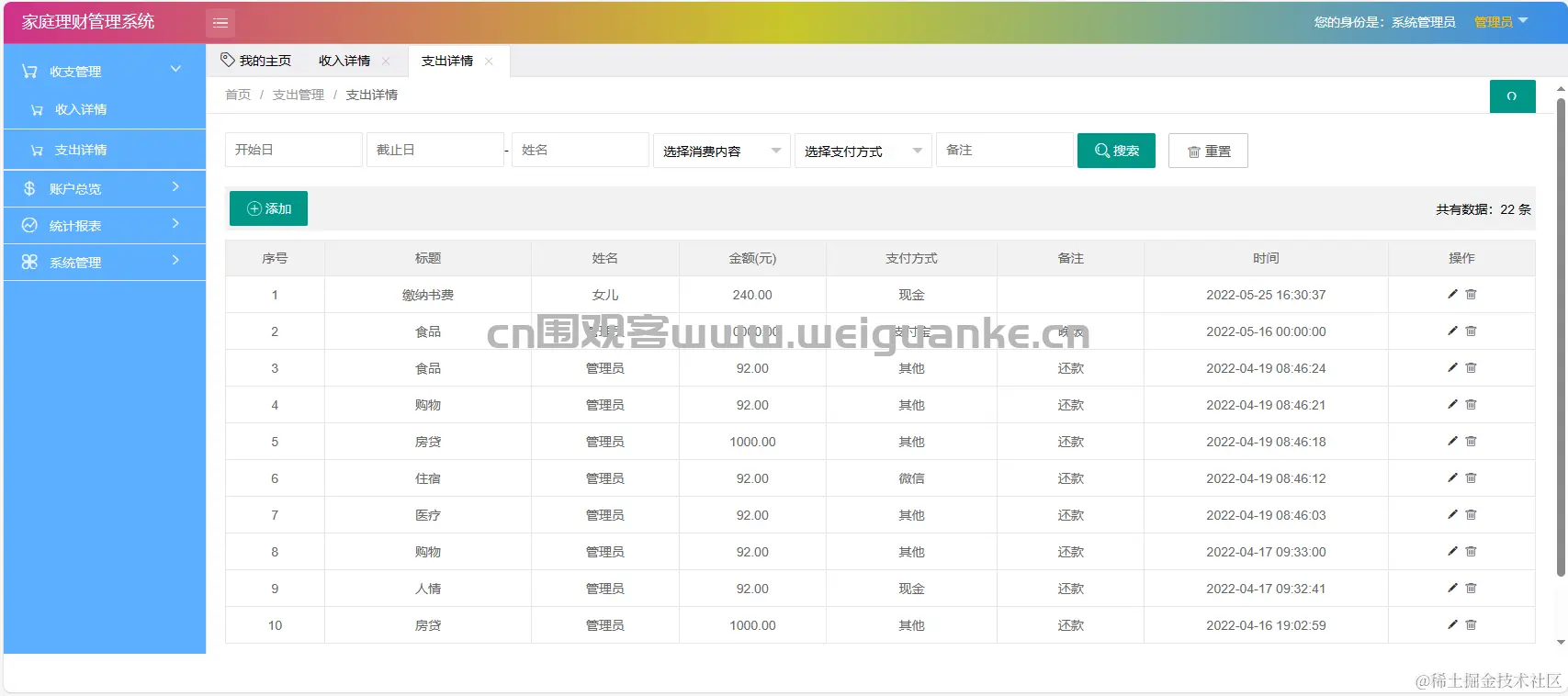This screenshot has height=696, width=1568.
Task: Focus the 备注 search input field
Action: point(1005,150)
